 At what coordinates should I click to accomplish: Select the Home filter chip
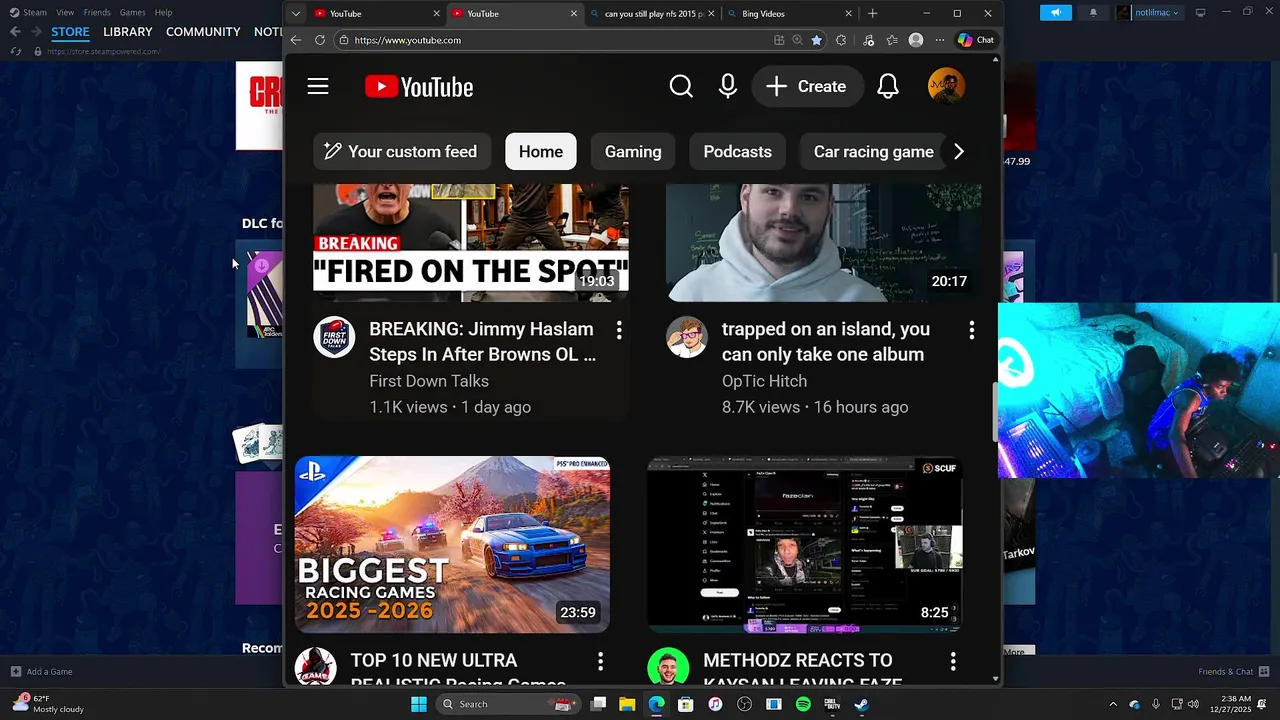(541, 152)
